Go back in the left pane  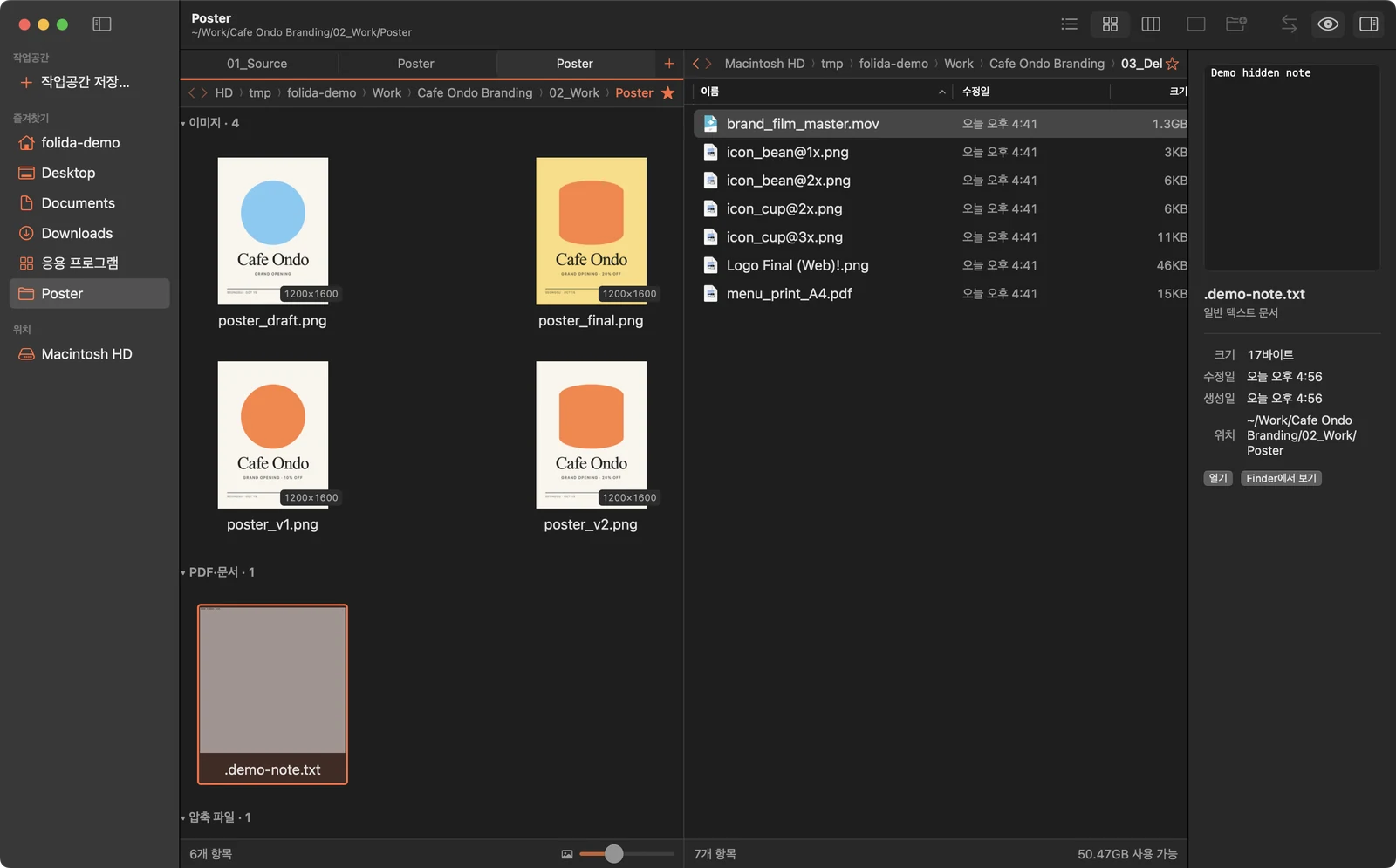point(192,92)
